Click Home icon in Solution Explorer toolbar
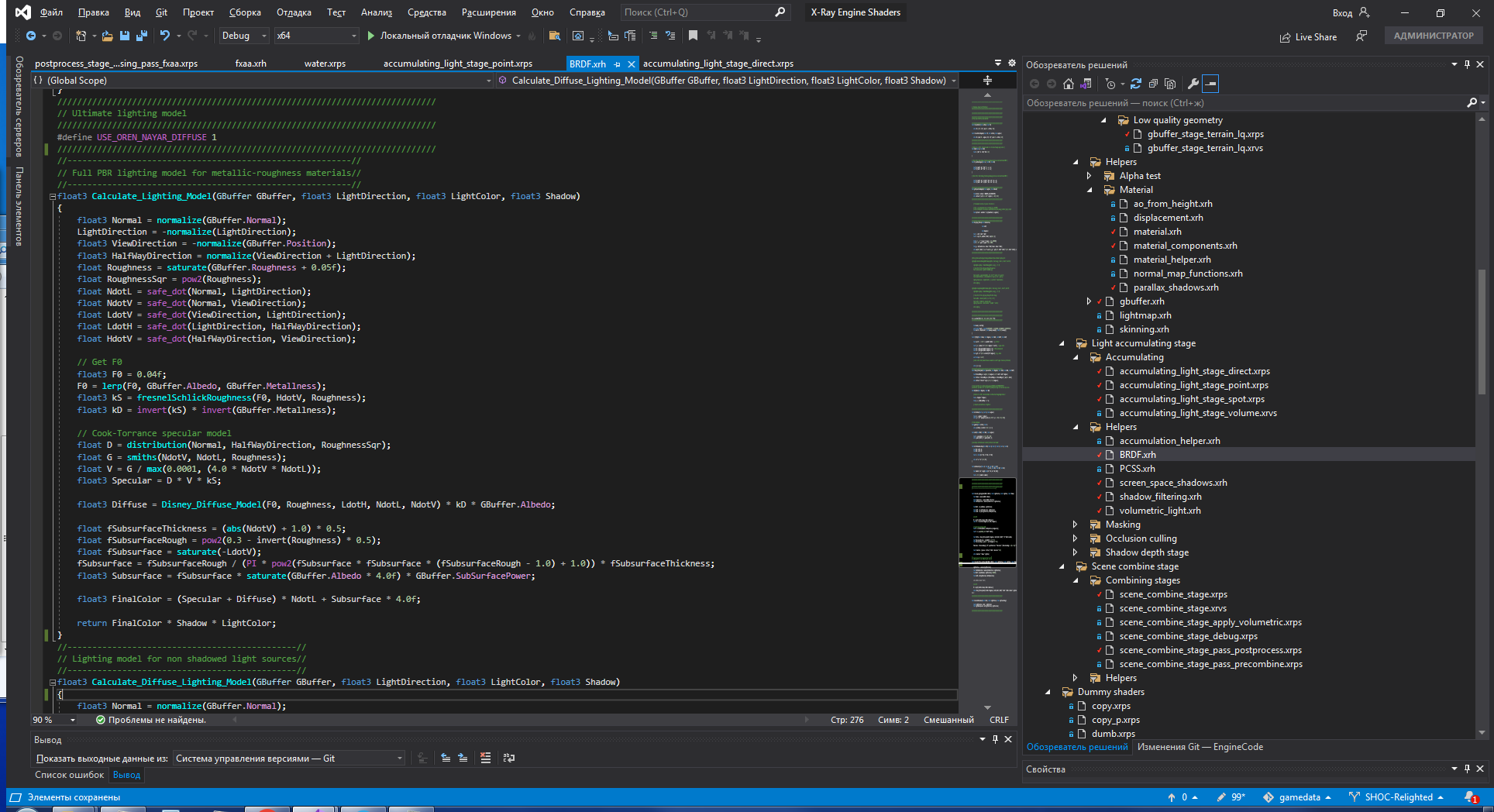 [1069, 84]
